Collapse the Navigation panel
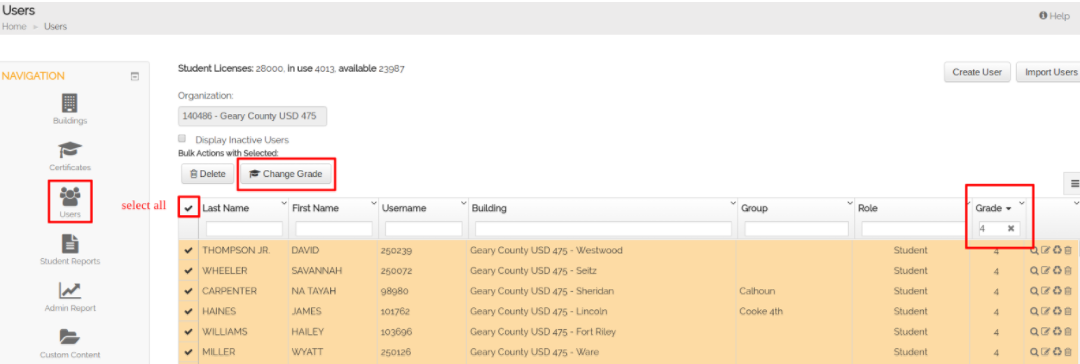The height and width of the screenshot is (364, 1080). pos(135,77)
